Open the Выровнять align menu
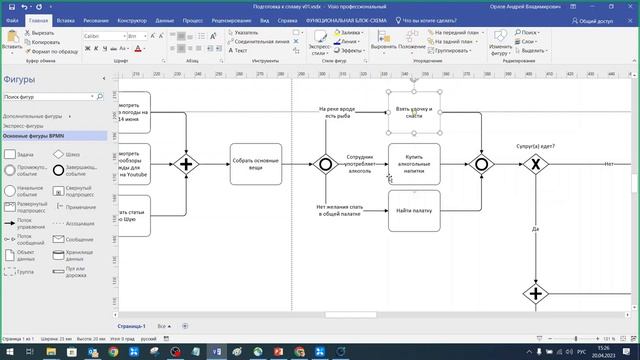The image size is (640, 360). (383, 42)
